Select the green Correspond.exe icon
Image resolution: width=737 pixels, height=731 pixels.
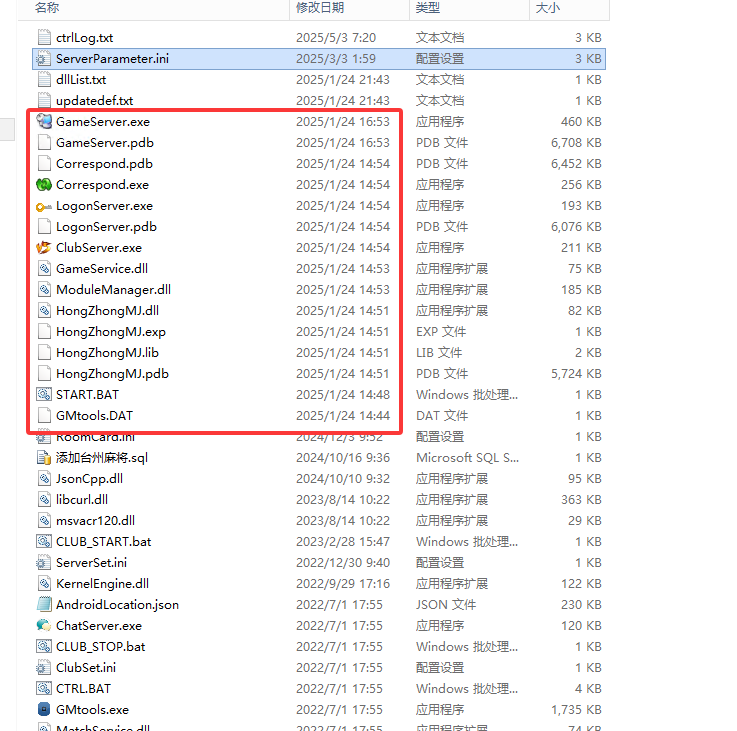43,184
